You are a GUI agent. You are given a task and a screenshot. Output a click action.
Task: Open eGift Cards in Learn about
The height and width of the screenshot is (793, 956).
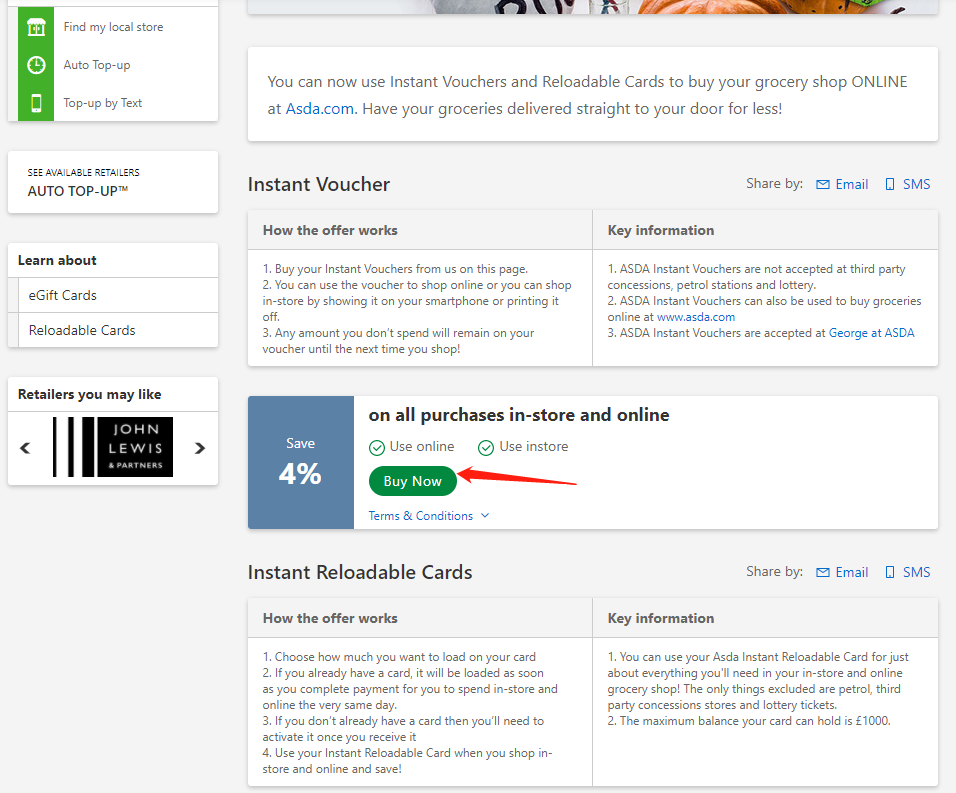pos(63,295)
